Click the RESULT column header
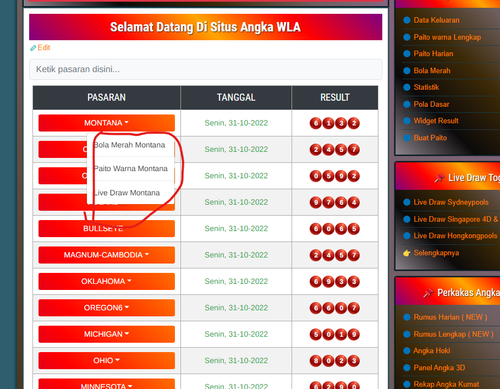The width and height of the screenshot is (500, 389). (x=335, y=97)
